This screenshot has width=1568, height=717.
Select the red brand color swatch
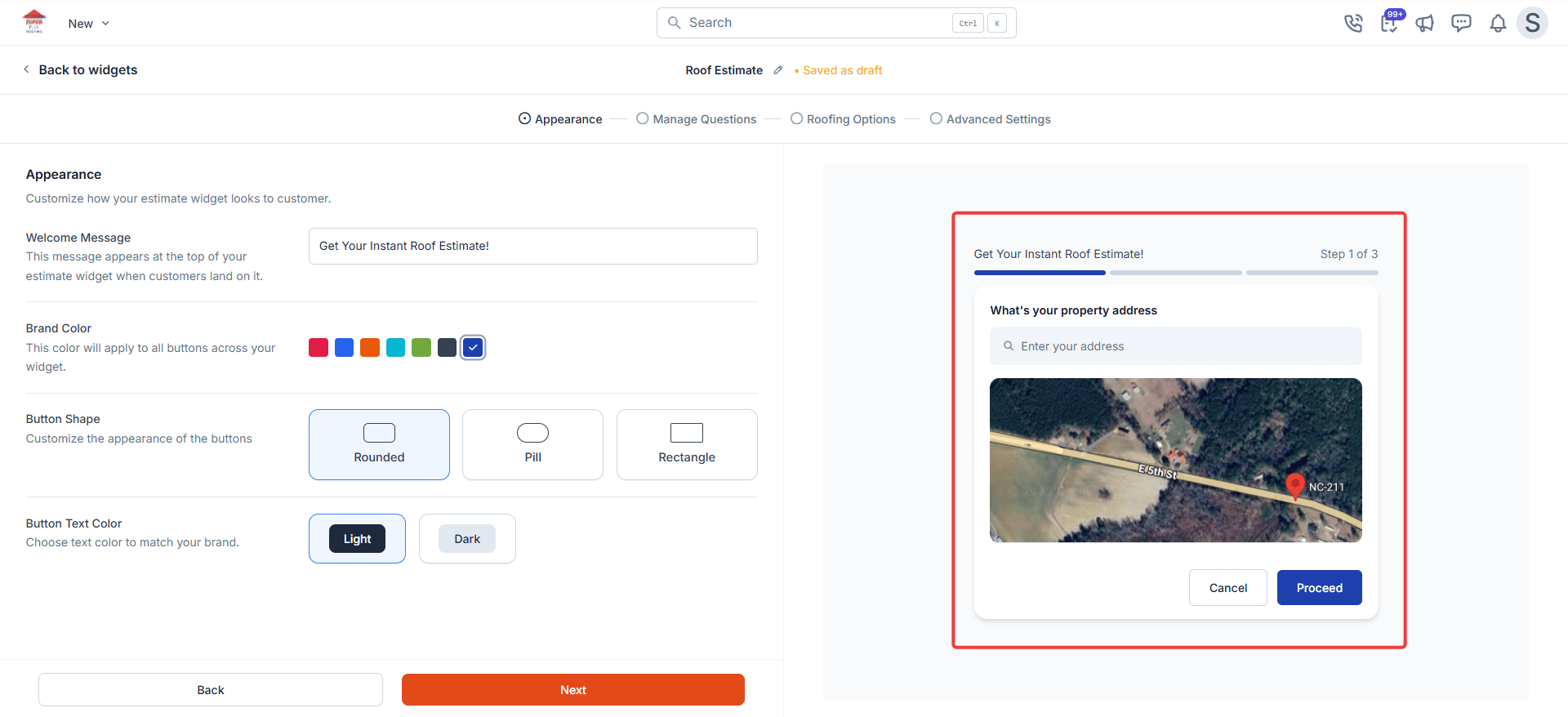pos(318,347)
